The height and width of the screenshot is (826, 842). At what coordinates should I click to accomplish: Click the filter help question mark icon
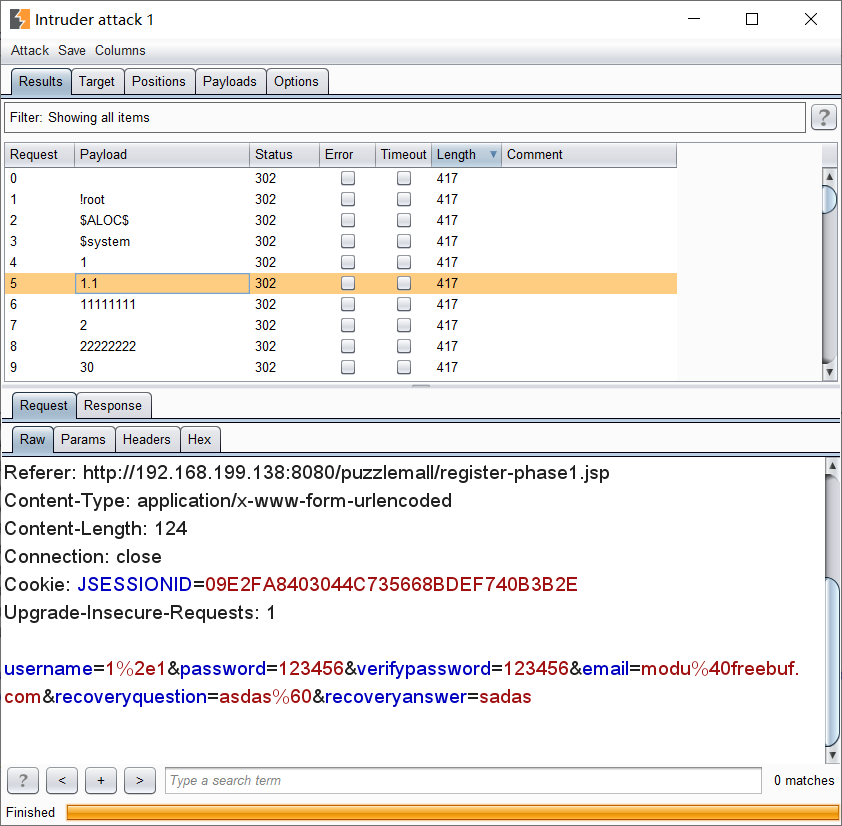point(823,118)
